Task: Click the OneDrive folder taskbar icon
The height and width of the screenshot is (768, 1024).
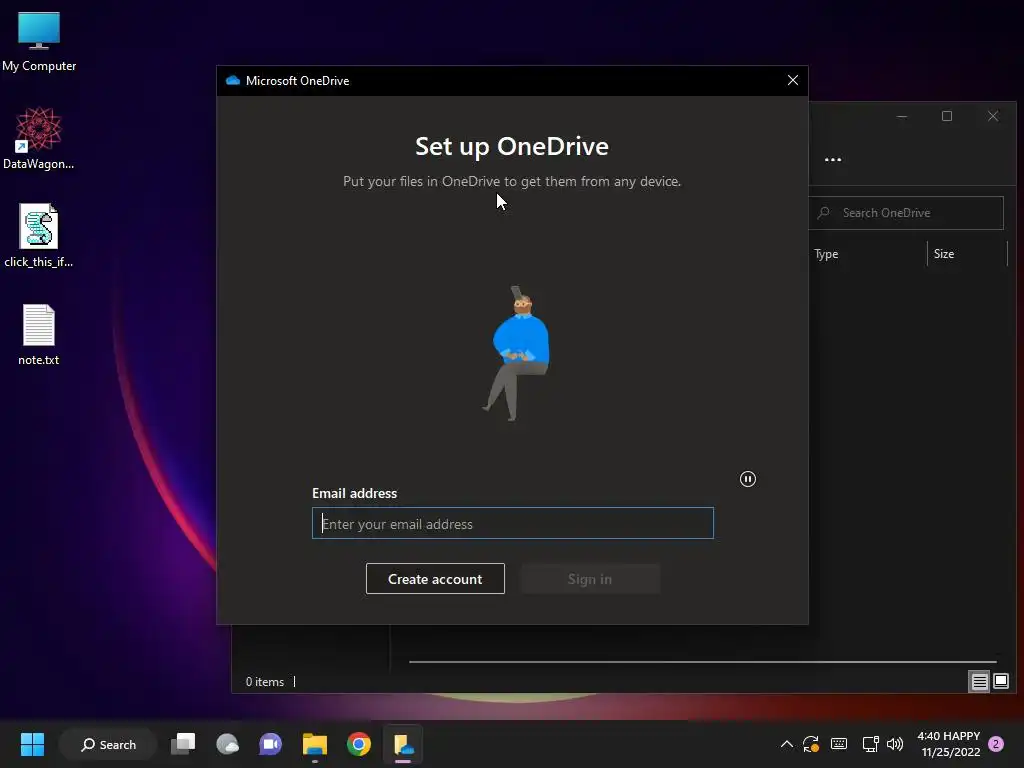Action: tap(403, 744)
